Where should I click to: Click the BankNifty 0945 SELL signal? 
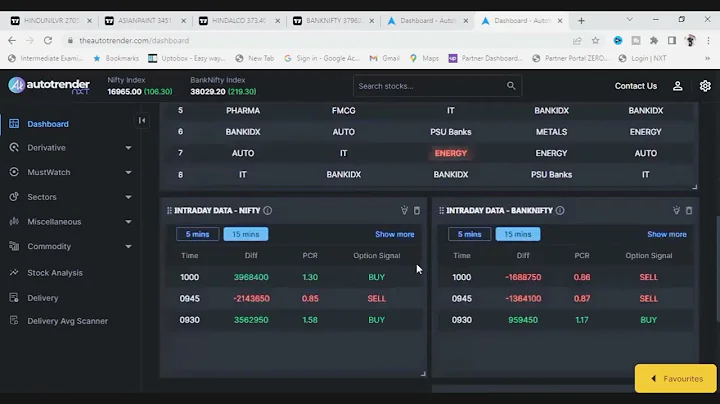coord(648,298)
